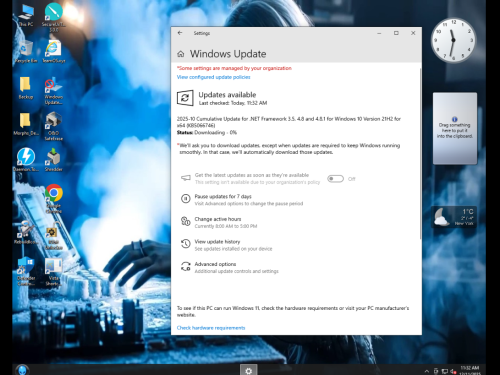Click the Settings window vertical scrollbar
Viewport: 500px width, 375px height.
(420, 153)
